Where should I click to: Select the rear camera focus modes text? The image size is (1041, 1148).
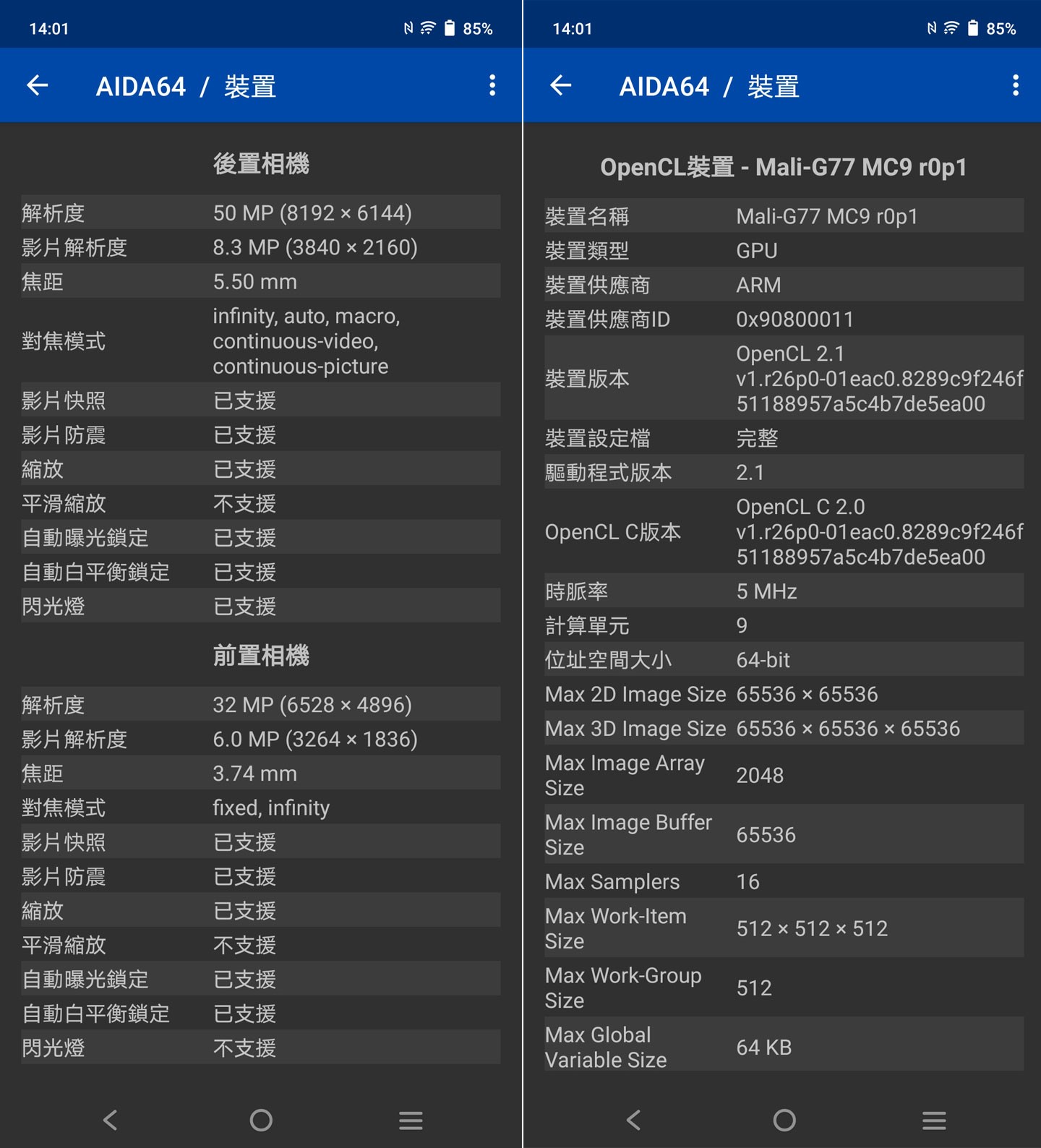[x=307, y=341]
